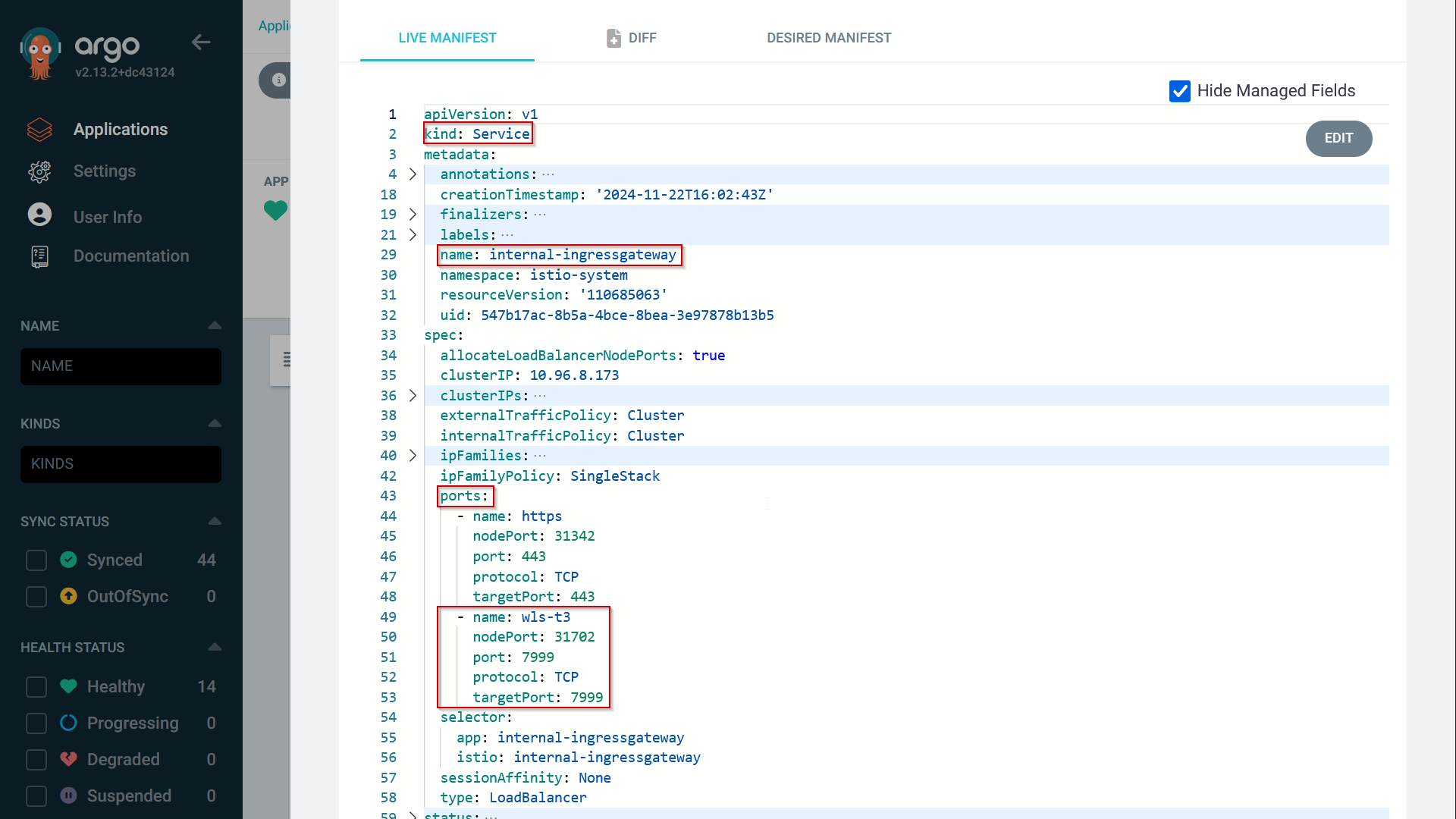Open Applications via layers icon
1456x819 pixels.
(39, 130)
